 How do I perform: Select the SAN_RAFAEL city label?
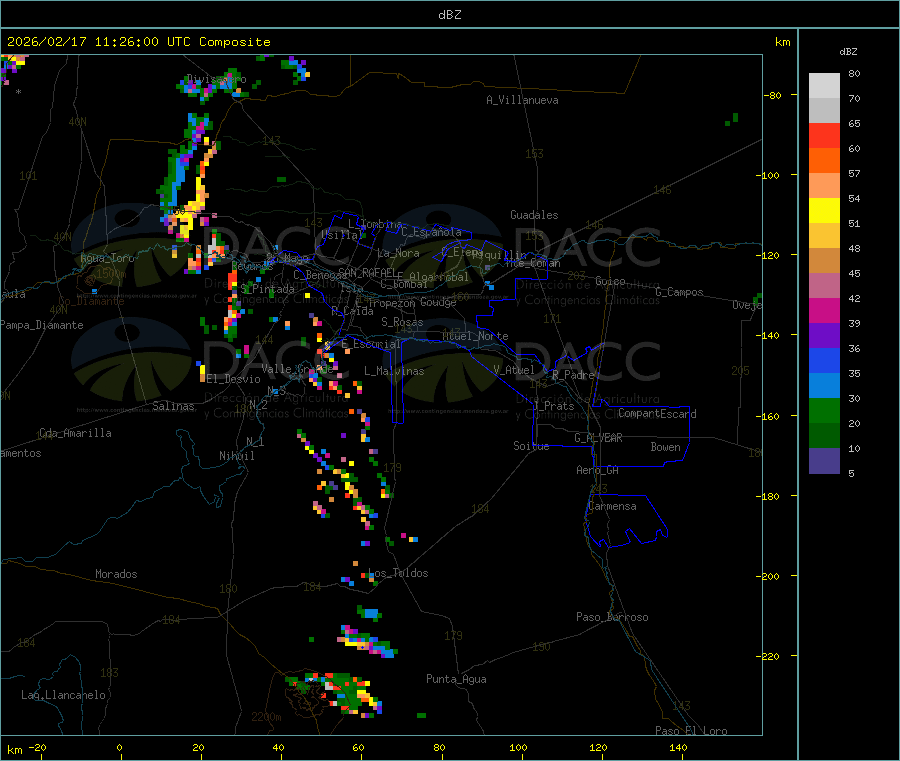366,272
